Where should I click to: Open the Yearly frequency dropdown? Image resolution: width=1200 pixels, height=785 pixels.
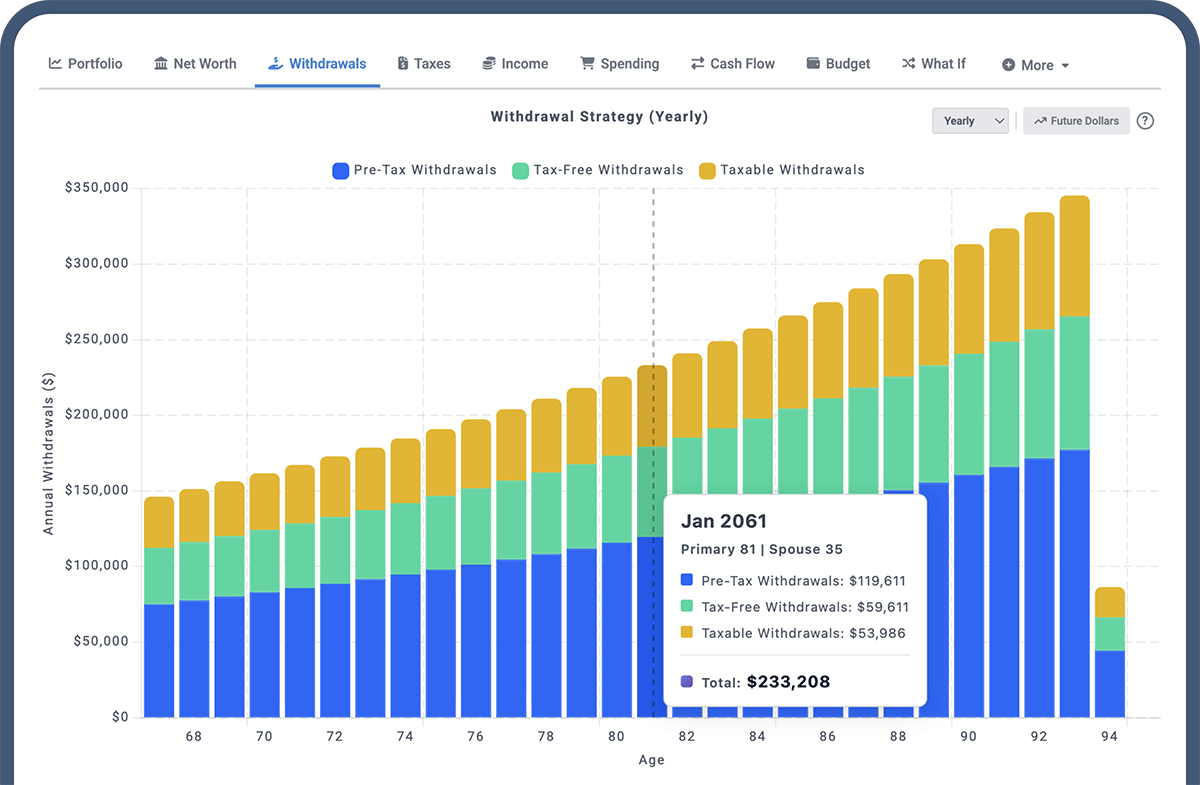pos(969,120)
